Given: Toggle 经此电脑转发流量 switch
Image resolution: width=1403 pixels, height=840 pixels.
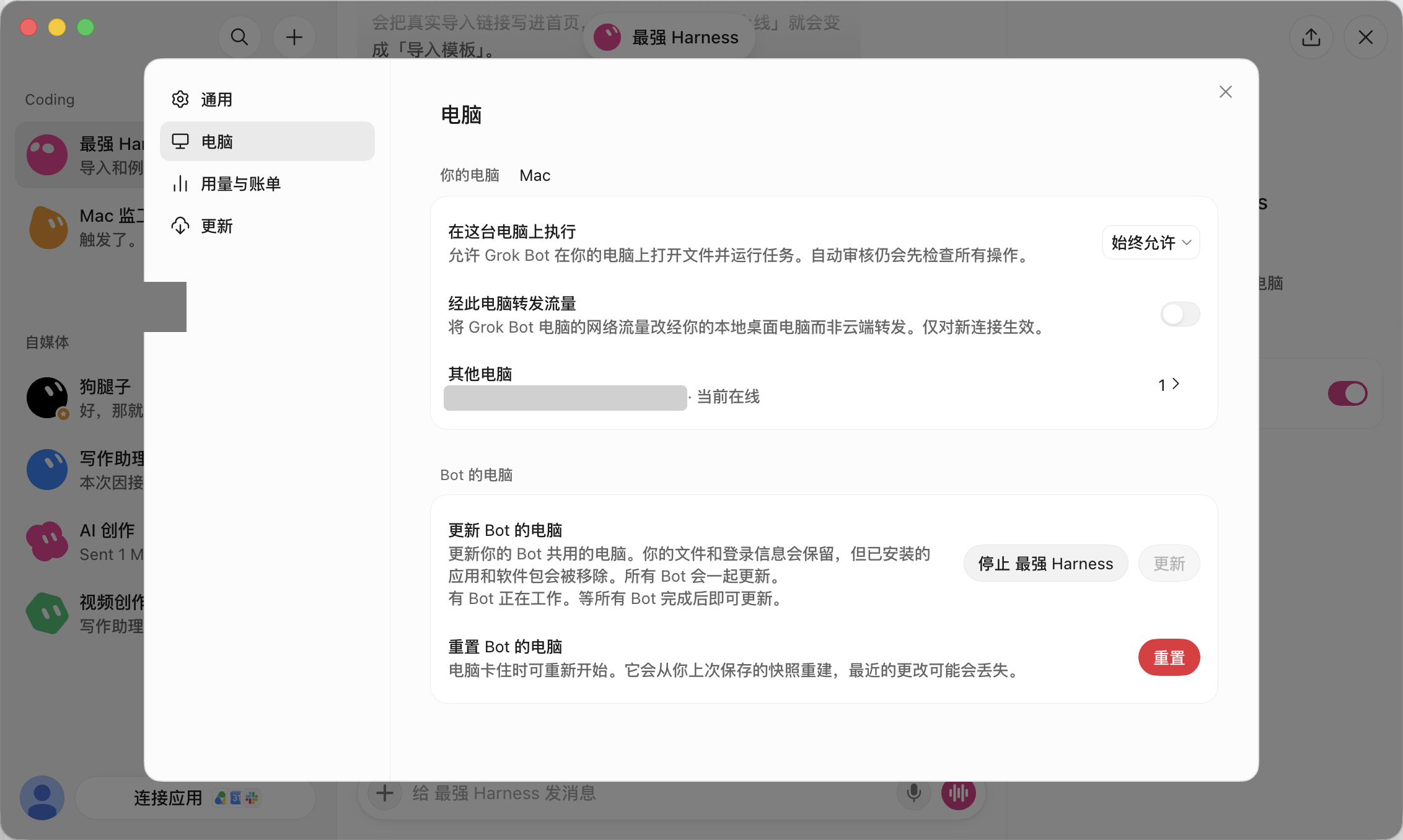Looking at the screenshot, I should coord(1180,314).
